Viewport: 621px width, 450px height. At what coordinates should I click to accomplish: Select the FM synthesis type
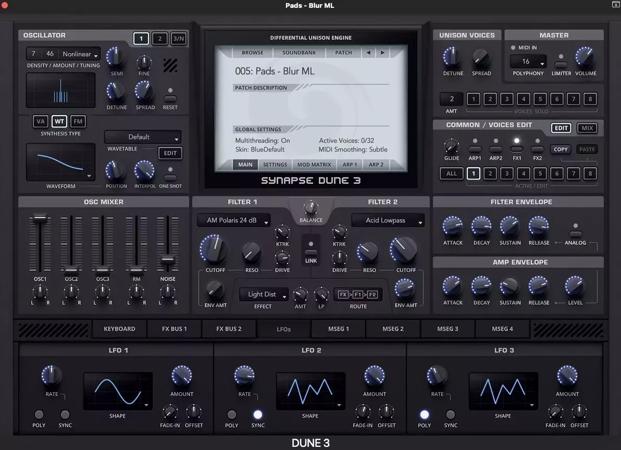click(77, 121)
